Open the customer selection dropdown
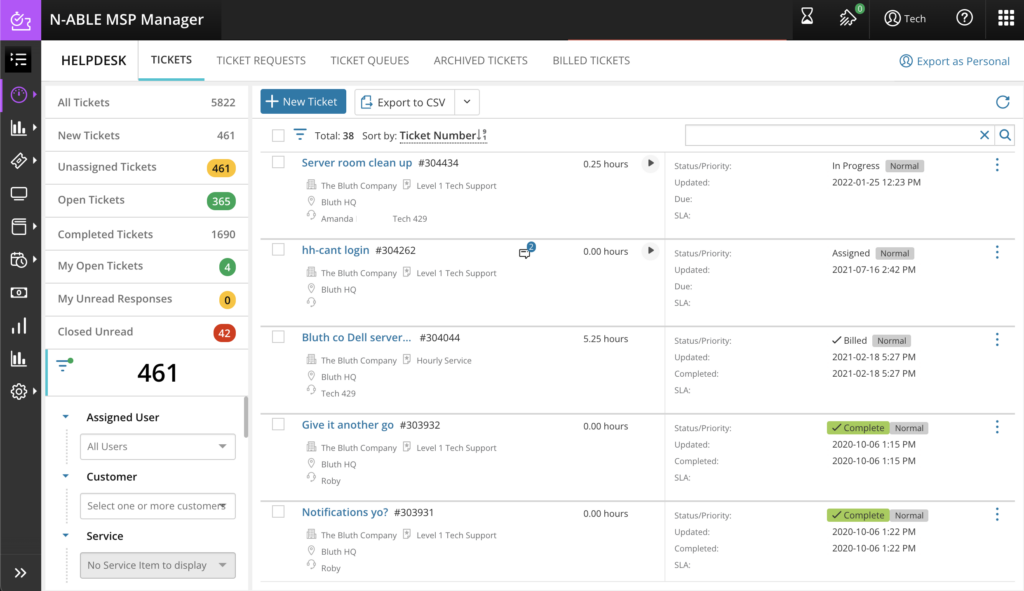The width and height of the screenshot is (1024, 591). click(x=157, y=506)
